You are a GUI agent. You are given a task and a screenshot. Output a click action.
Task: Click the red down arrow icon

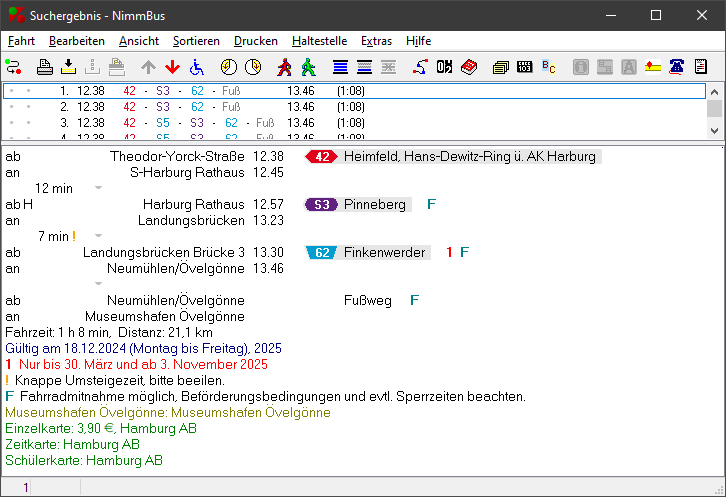[172, 67]
